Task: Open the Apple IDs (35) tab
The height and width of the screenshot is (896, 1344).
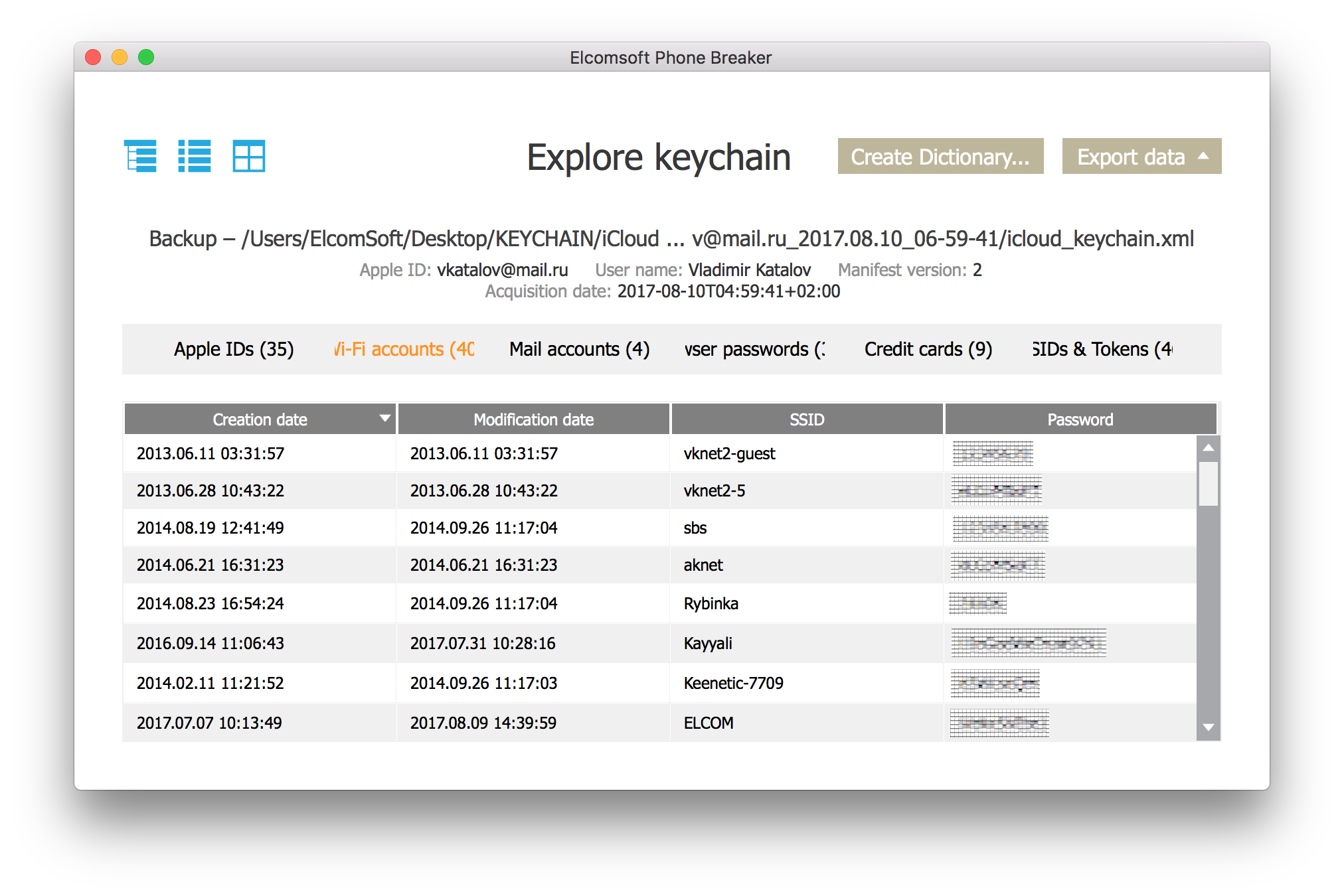Action: pos(234,349)
